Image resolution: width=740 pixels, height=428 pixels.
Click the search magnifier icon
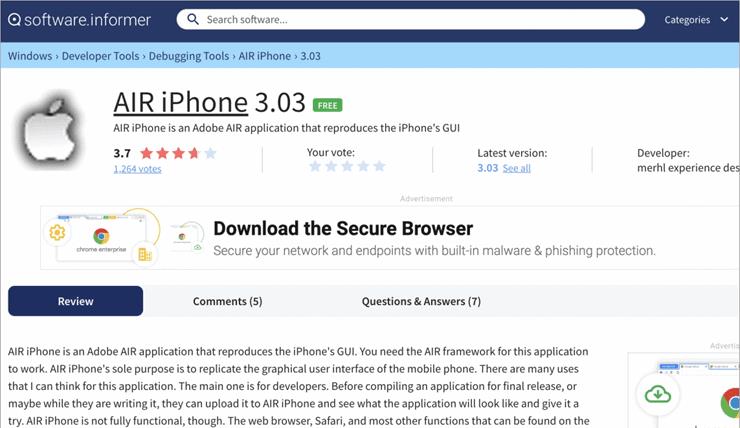tap(193, 19)
